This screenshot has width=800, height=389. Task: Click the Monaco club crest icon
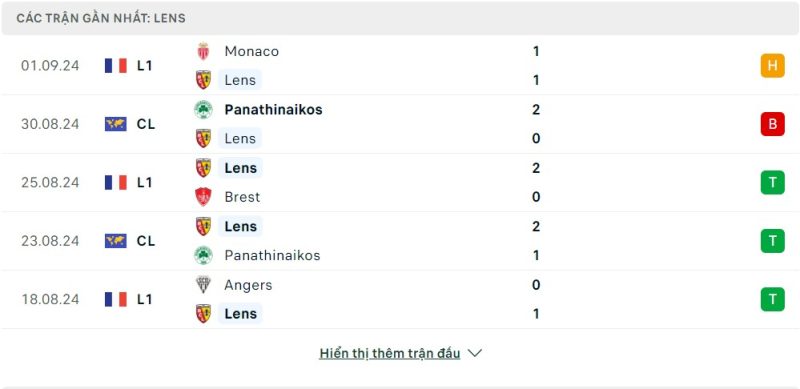click(x=203, y=51)
